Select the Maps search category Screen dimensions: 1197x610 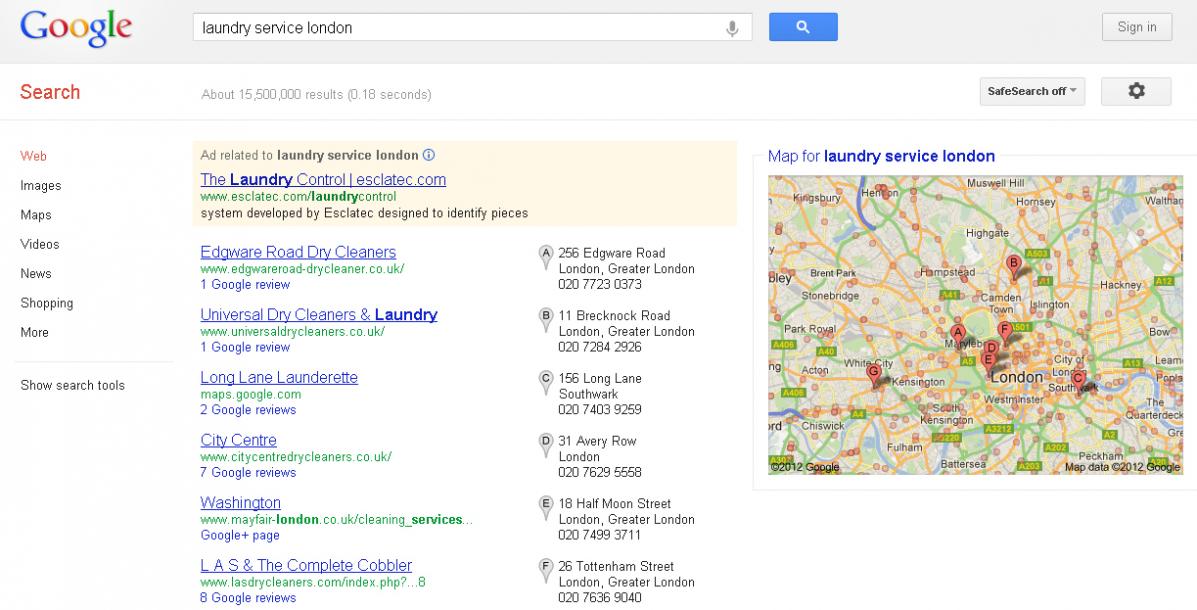click(x=36, y=215)
